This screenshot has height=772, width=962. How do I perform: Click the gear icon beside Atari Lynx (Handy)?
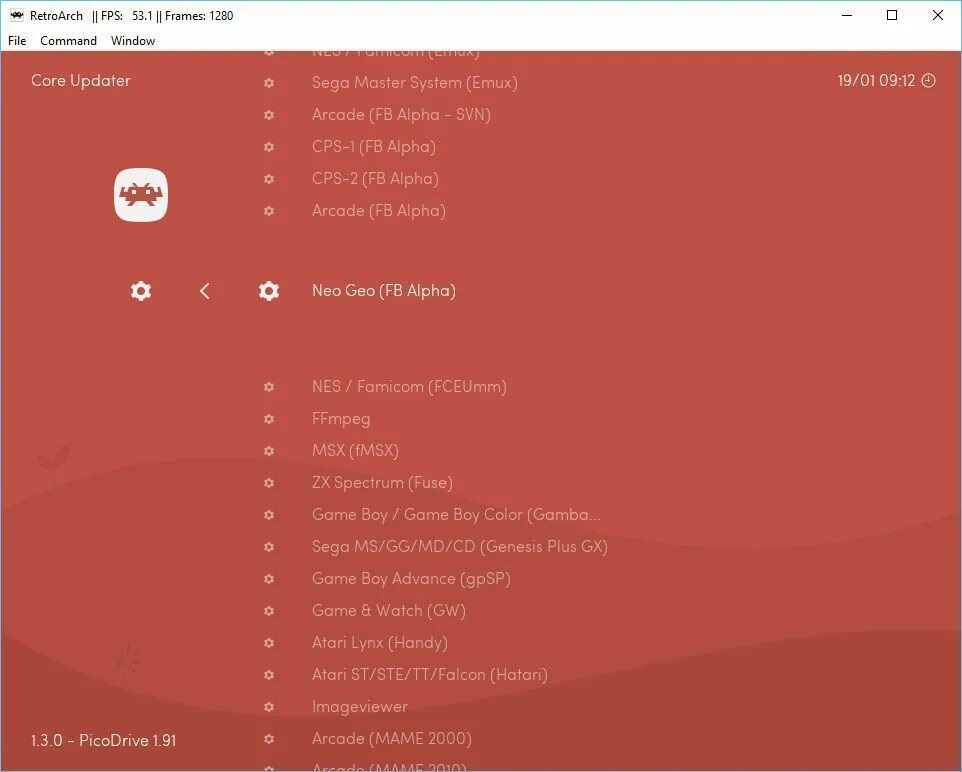pyautogui.click(x=269, y=643)
